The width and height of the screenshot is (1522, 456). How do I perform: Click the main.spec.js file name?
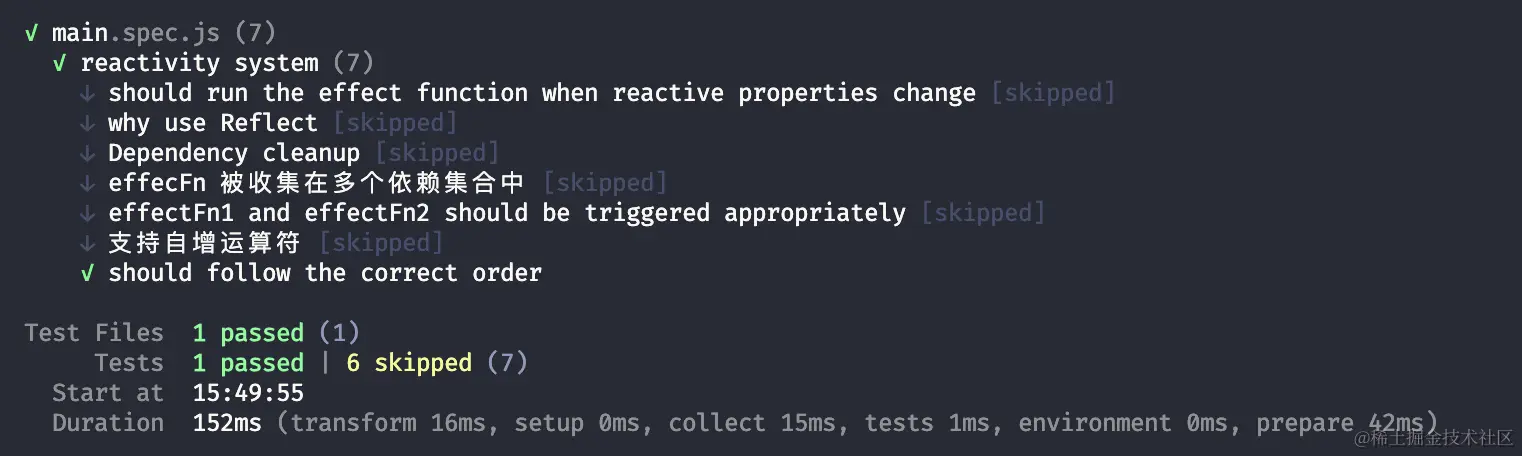pos(136,33)
